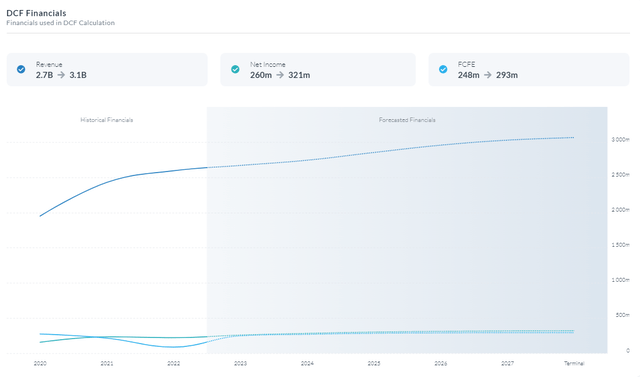Click the Forecasted Financials label

coord(407,120)
